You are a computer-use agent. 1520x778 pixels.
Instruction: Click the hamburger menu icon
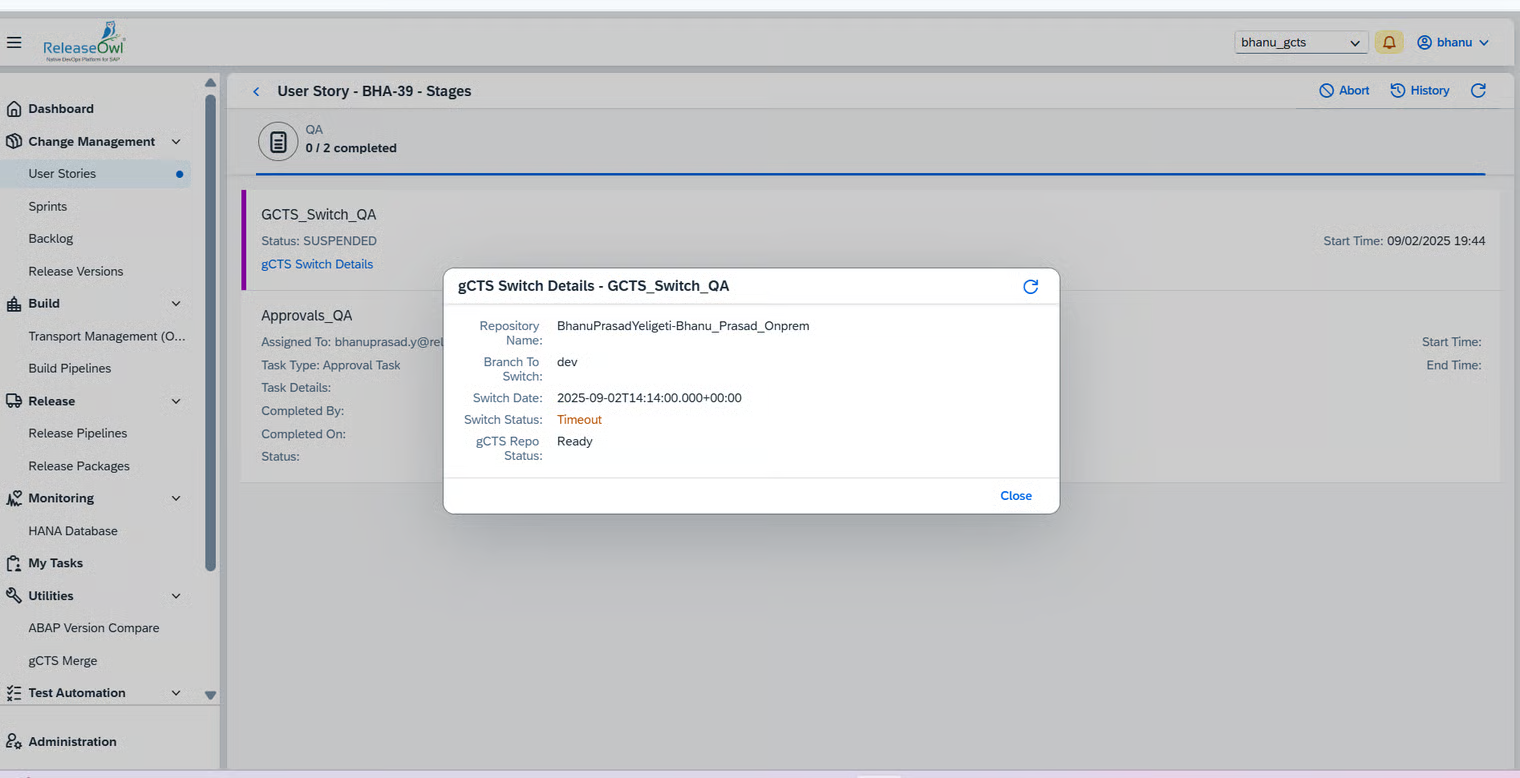[14, 43]
